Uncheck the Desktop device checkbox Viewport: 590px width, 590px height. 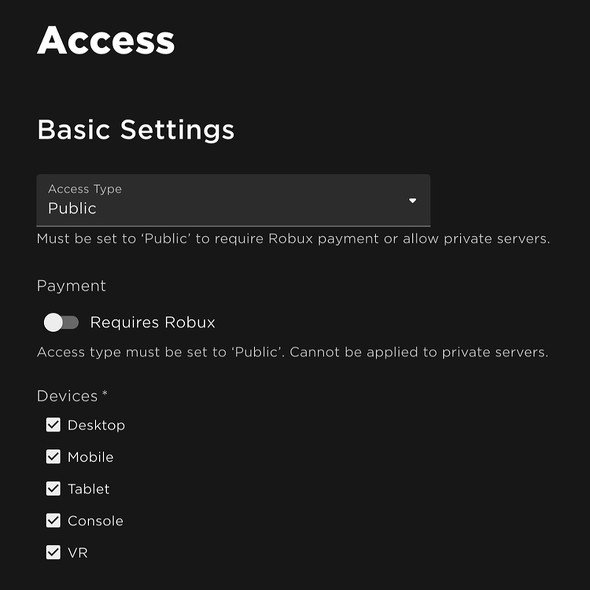click(x=53, y=425)
